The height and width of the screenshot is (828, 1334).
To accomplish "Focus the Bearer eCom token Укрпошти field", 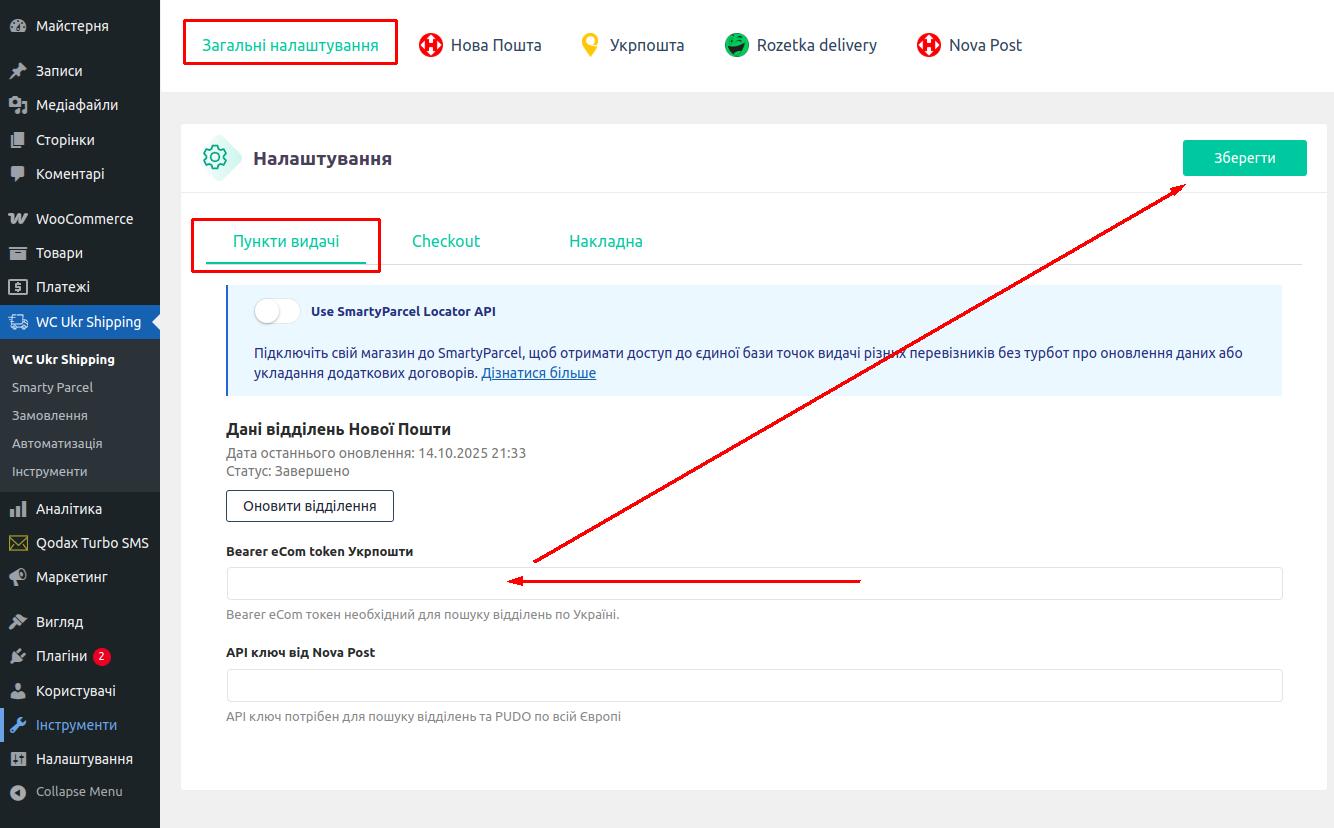I will (754, 584).
